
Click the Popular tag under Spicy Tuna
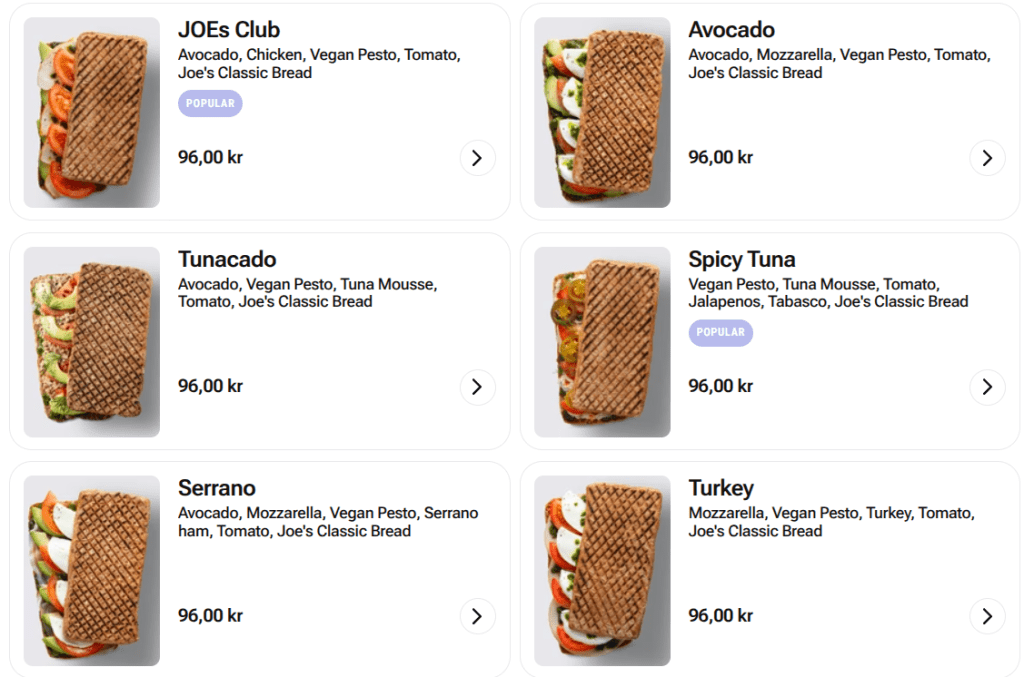point(720,333)
